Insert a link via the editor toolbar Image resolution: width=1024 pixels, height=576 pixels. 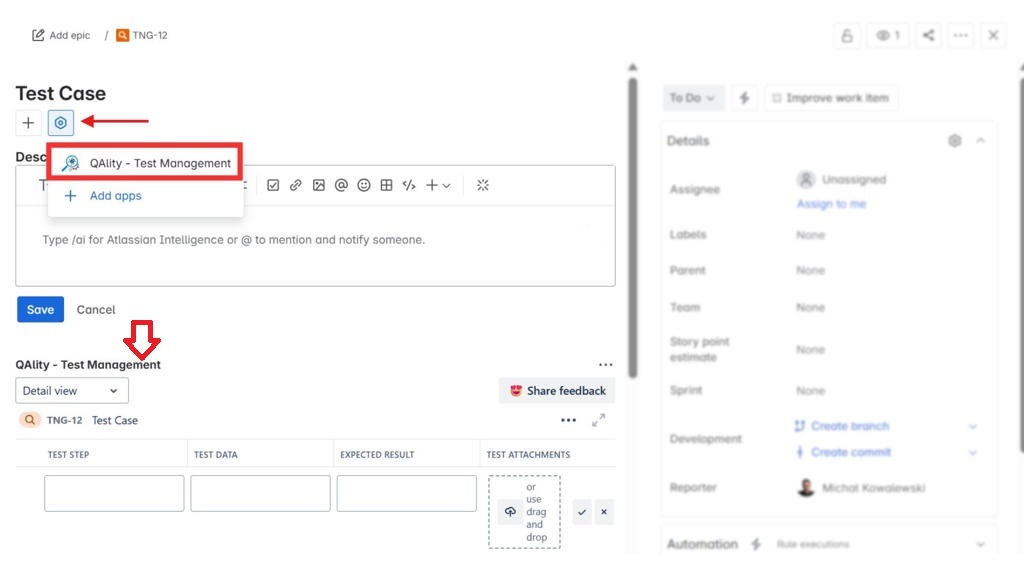(296, 185)
